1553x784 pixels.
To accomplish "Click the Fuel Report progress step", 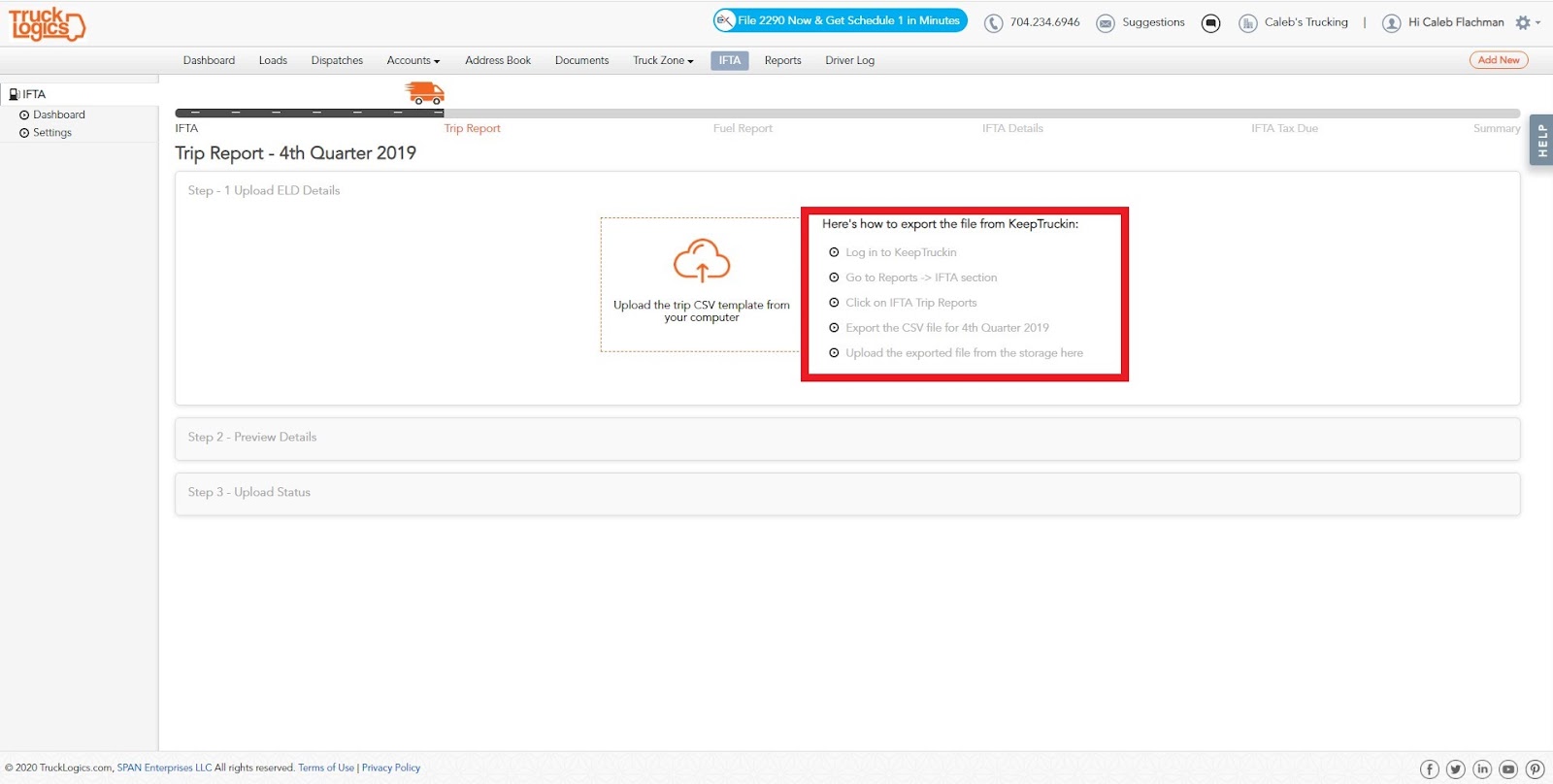I will pos(743,128).
